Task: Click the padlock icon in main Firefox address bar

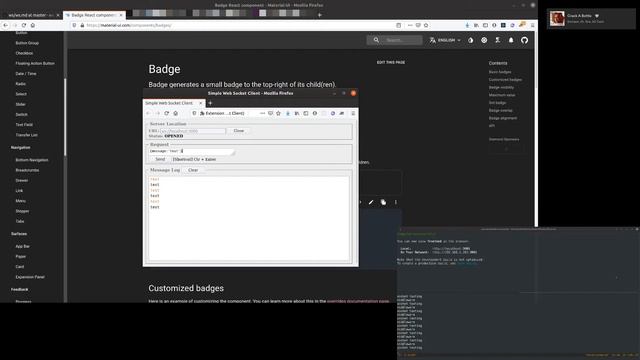Action: (x=82, y=25)
